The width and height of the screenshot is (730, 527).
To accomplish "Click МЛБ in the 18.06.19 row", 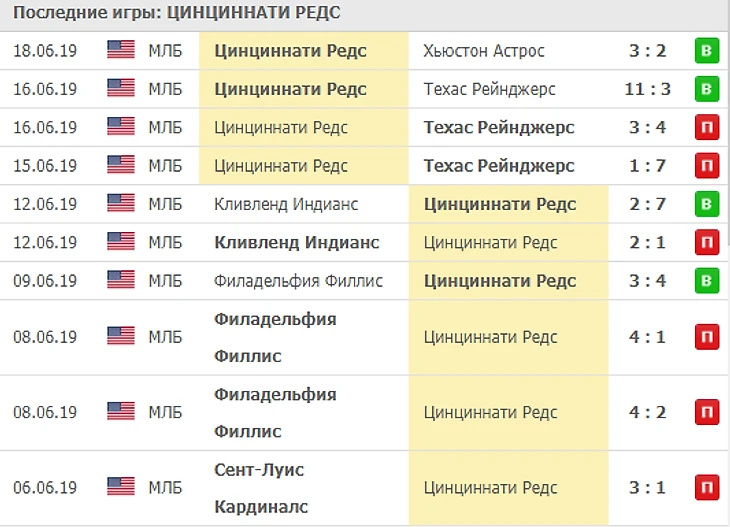I will [165, 50].
